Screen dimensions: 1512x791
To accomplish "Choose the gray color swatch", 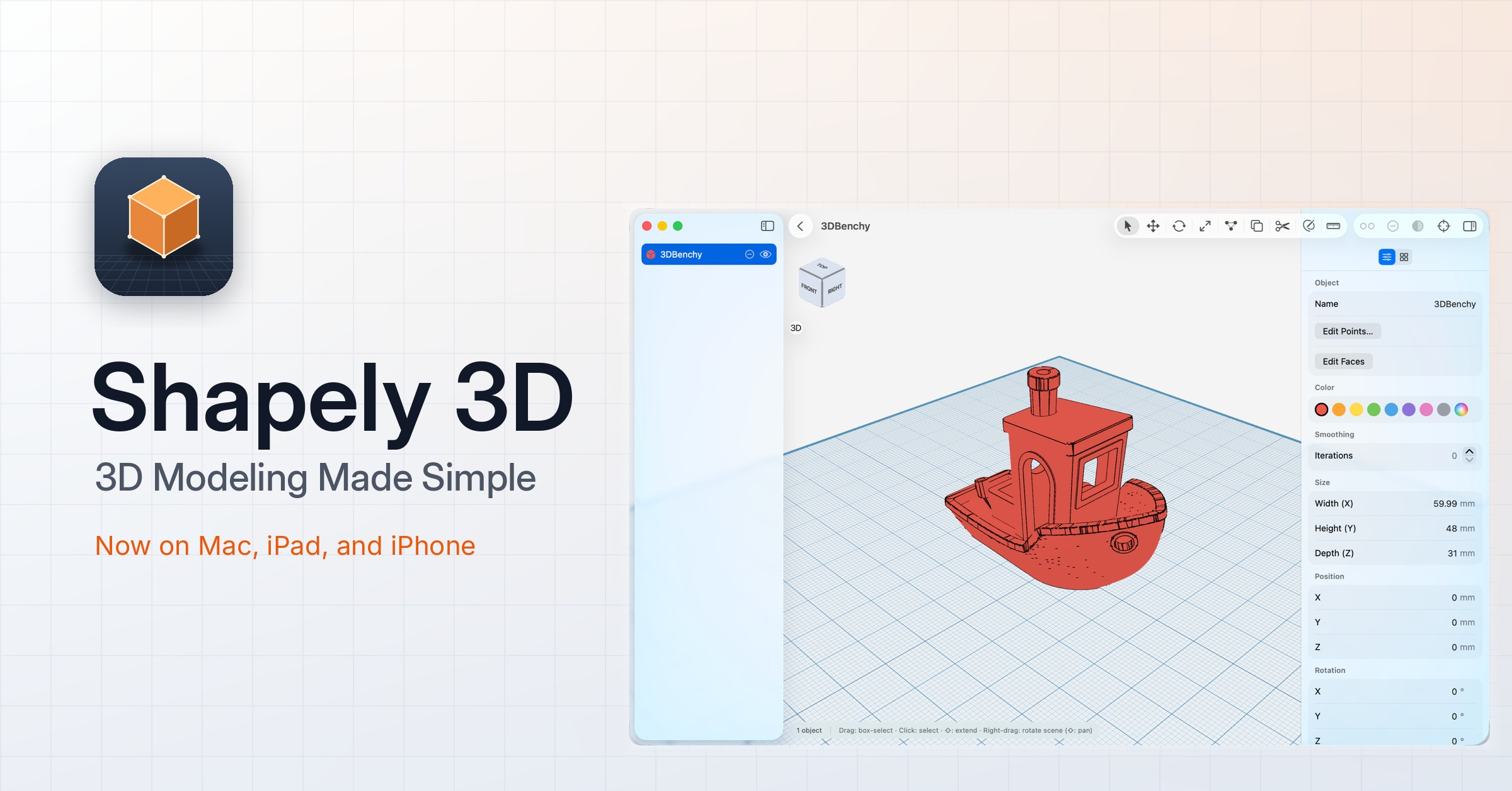I will tap(1444, 410).
